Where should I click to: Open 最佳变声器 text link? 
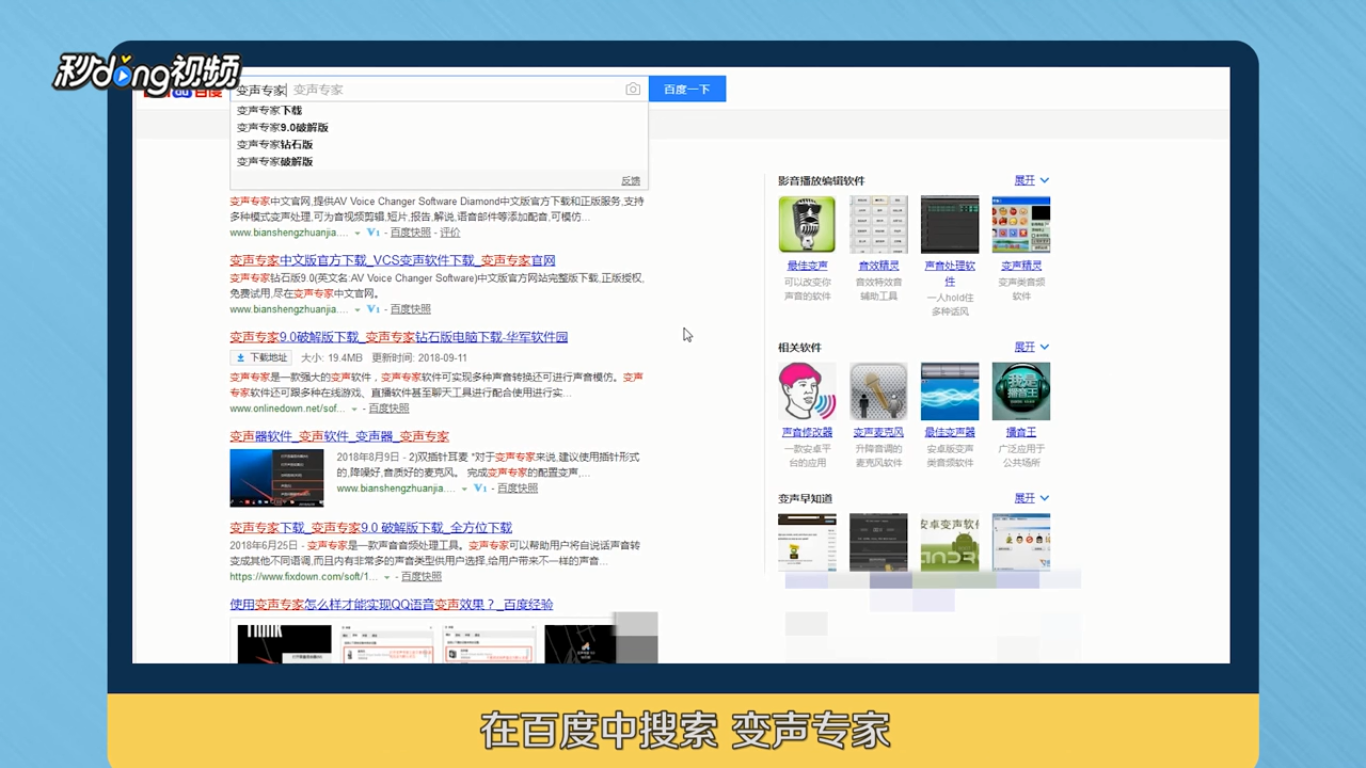pos(949,432)
